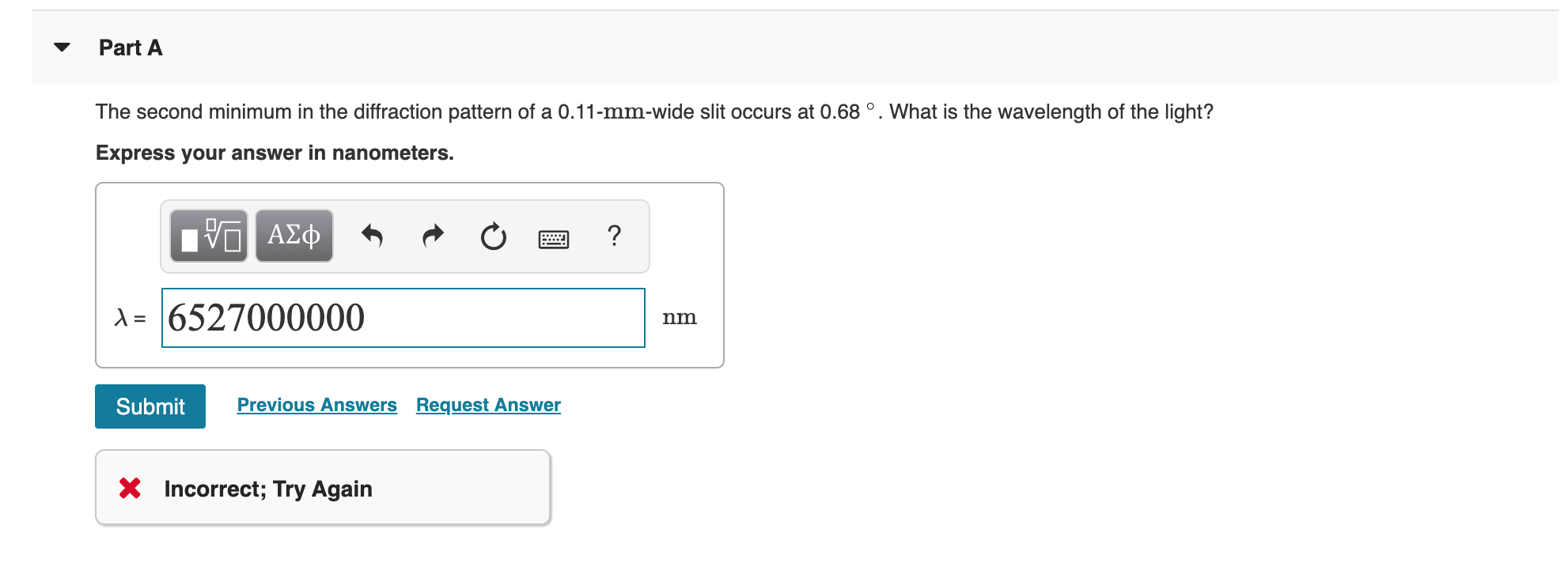1568x582 pixels.
Task: Click Request Answer
Action: point(487,404)
